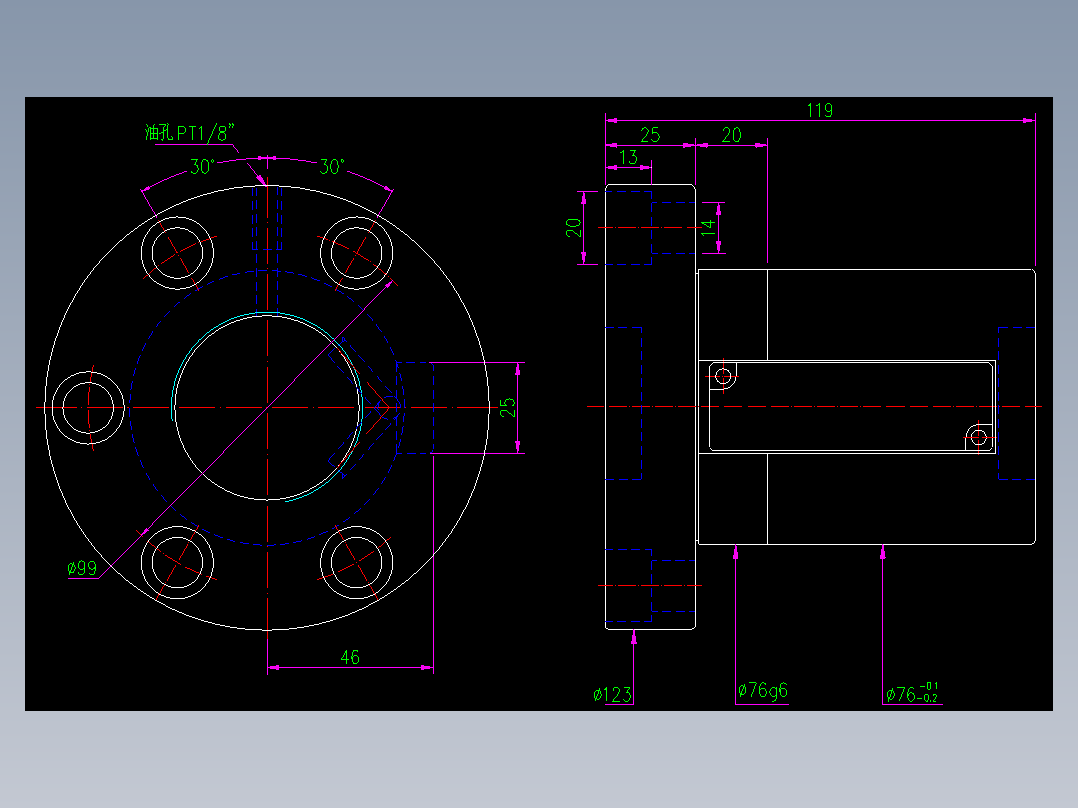1078x808 pixels.
Task: Select the 46 horizontal dimension text
Action: (x=350, y=657)
